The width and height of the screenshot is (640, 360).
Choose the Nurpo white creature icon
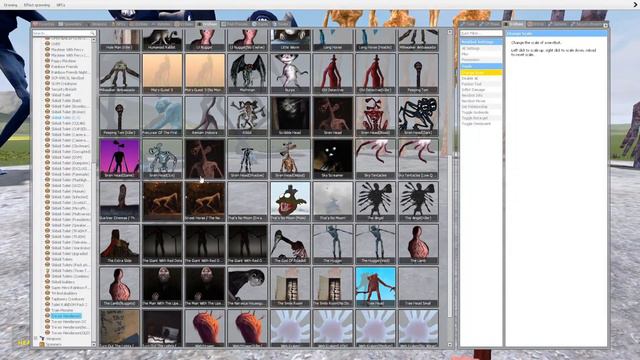(x=290, y=73)
